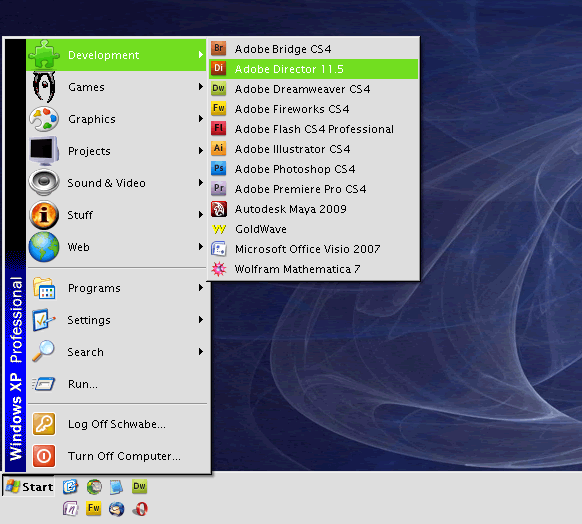Start Adobe Photoshop CS4 via Ps icon
Image resolution: width=582 pixels, height=524 pixels.
point(219,168)
